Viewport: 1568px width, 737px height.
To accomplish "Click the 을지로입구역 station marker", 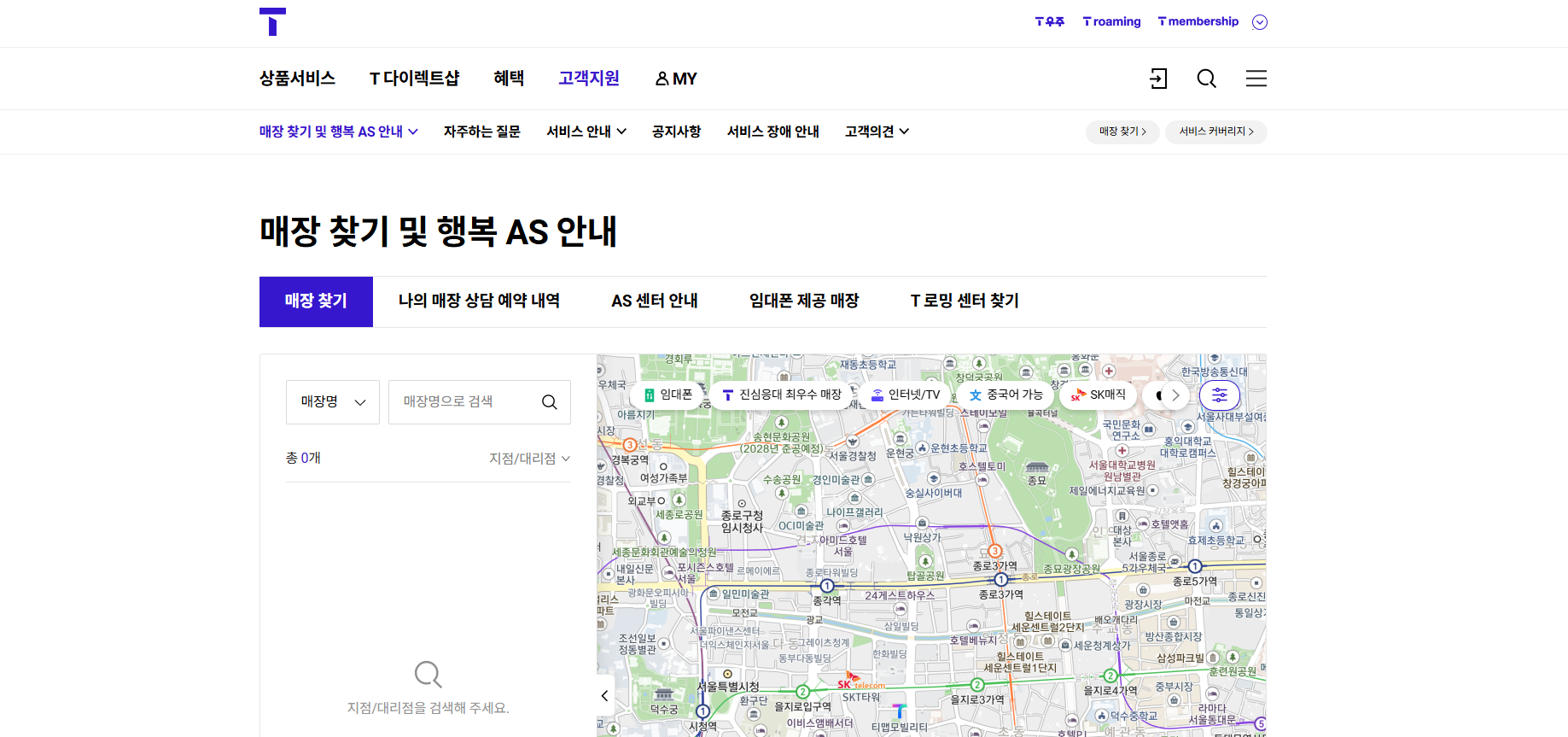I will point(802,692).
